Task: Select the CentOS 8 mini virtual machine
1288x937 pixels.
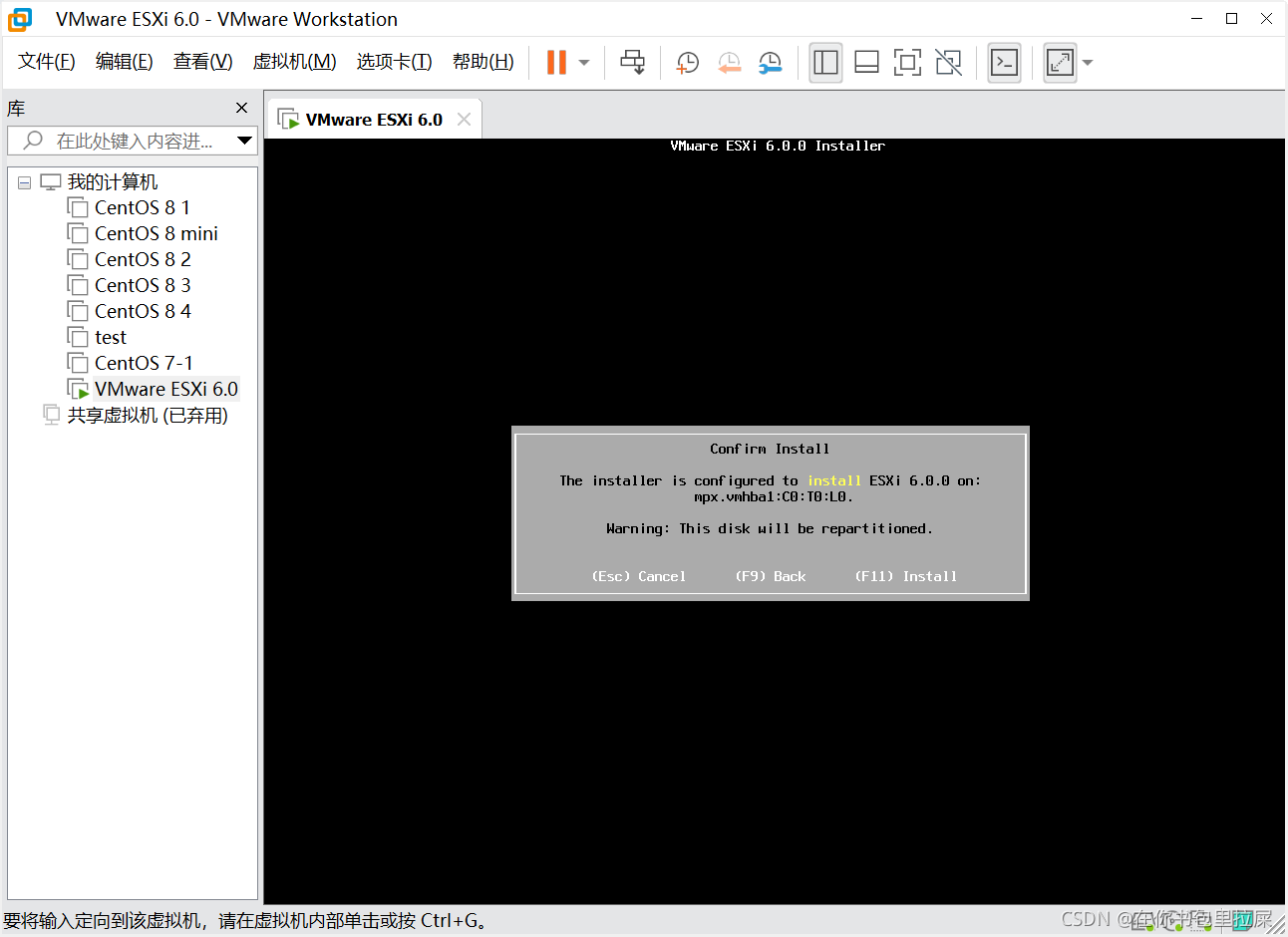Action: pos(157,233)
